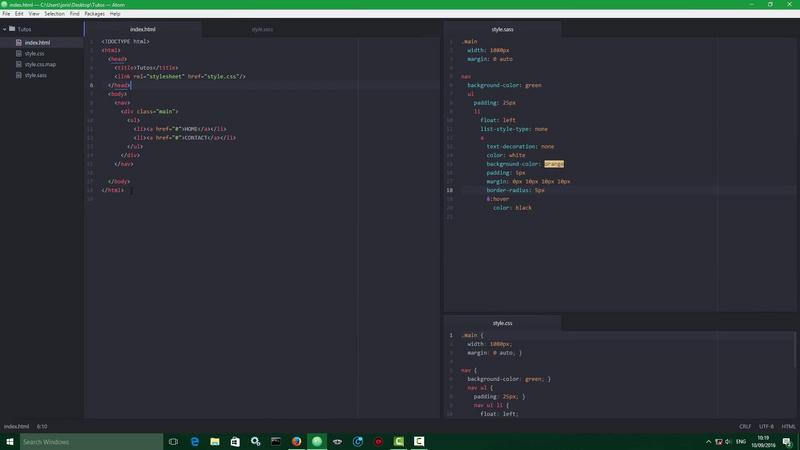Image resolution: width=800 pixels, height=450 pixels.
Task: Click the green Camtasia icon in taskbar
Action: pyautogui.click(x=398, y=441)
